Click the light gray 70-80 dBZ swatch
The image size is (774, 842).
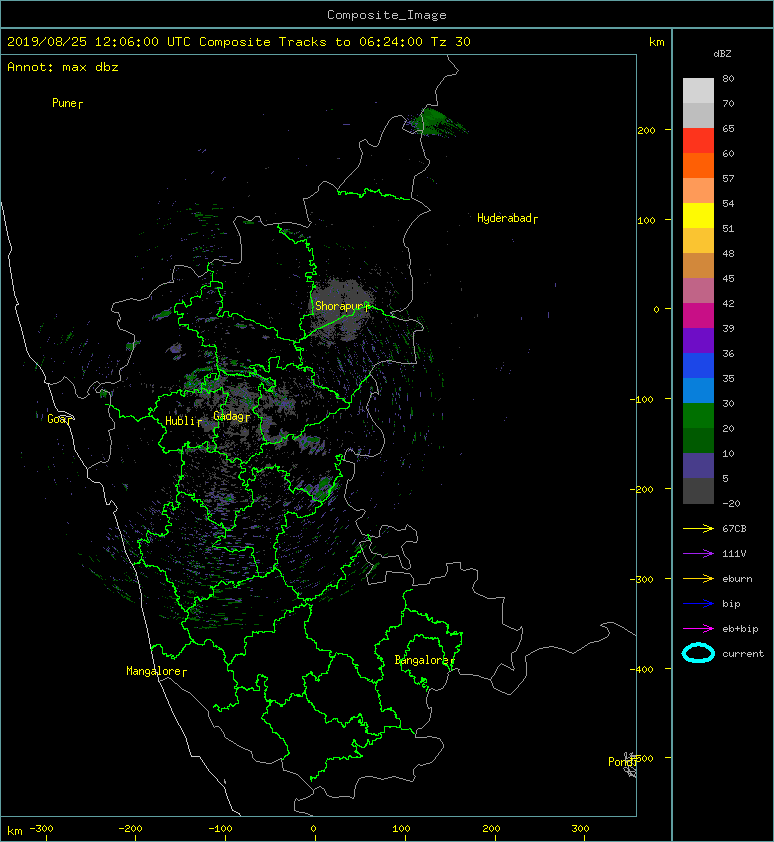pos(698,91)
